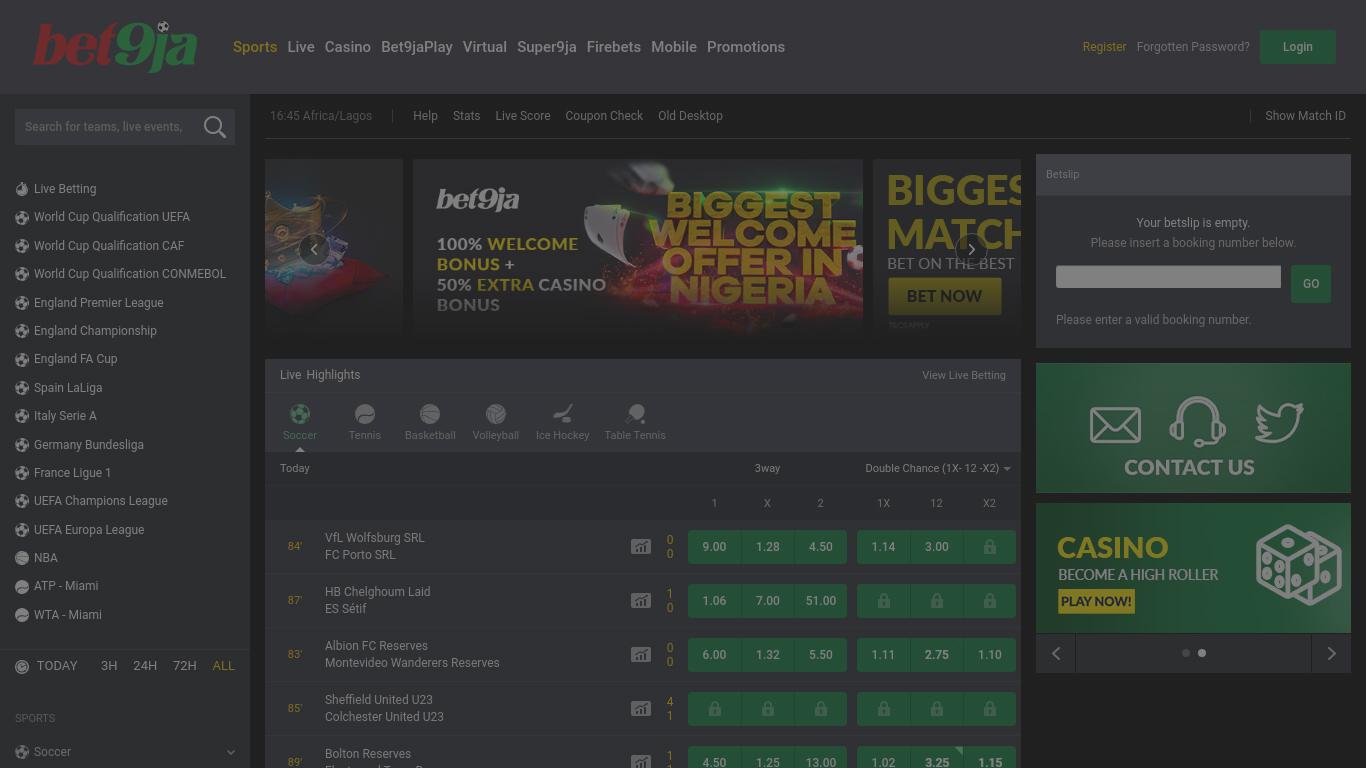Click 51.00 odds for ES Sétif

(x=820, y=601)
